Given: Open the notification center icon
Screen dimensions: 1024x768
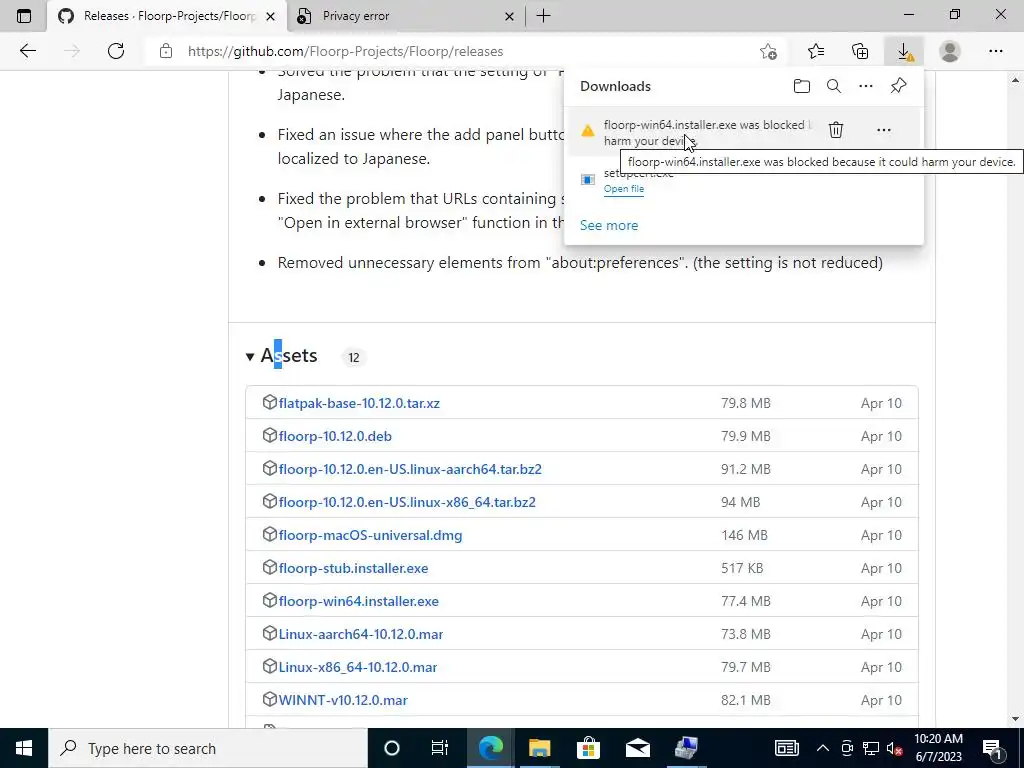Looking at the screenshot, I should tap(993, 748).
